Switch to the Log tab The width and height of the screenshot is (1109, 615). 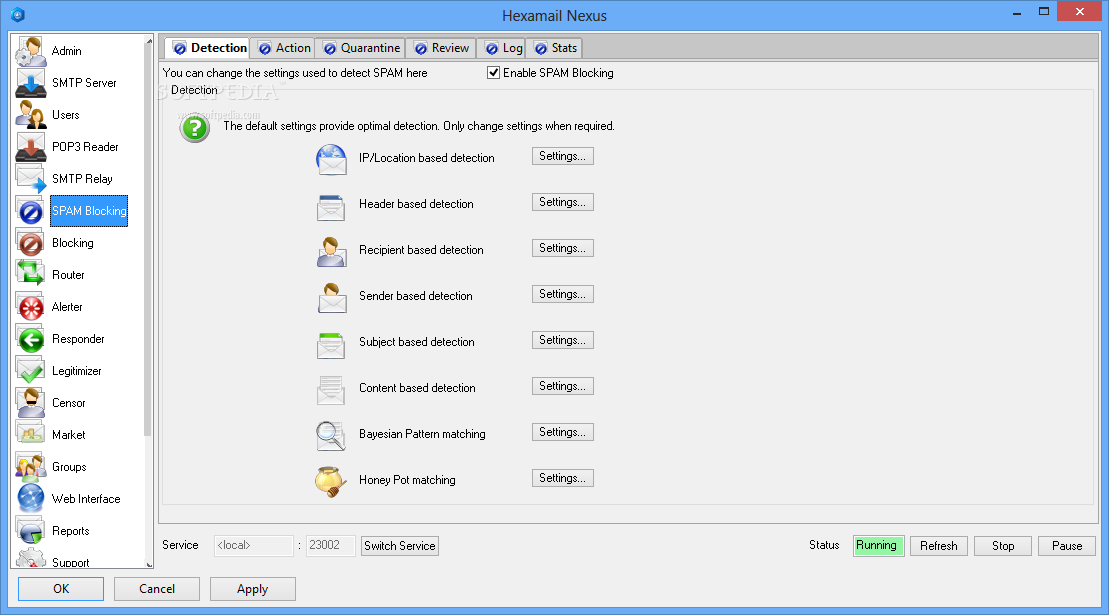504,48
